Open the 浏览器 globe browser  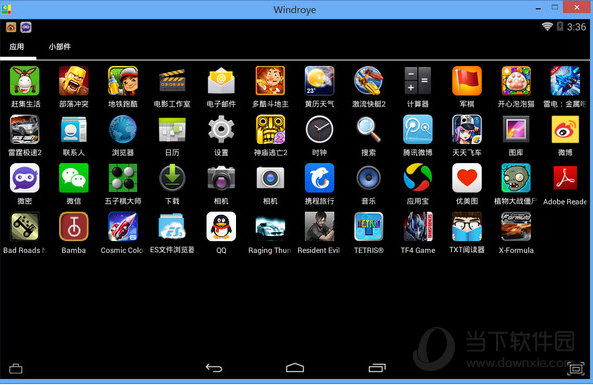(123, 129)
